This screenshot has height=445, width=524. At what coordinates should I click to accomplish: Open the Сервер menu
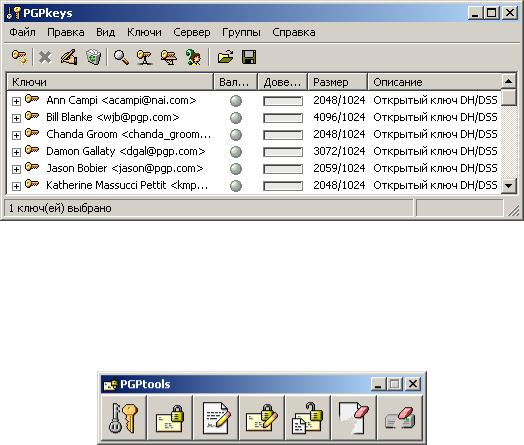[192, 32]
